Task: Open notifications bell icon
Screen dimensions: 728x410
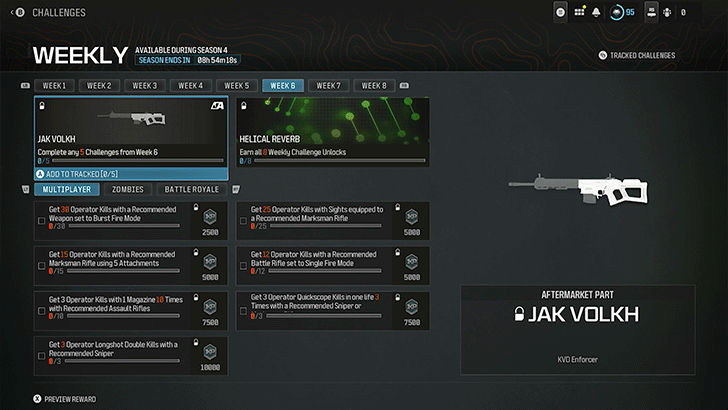Action: 596,12
